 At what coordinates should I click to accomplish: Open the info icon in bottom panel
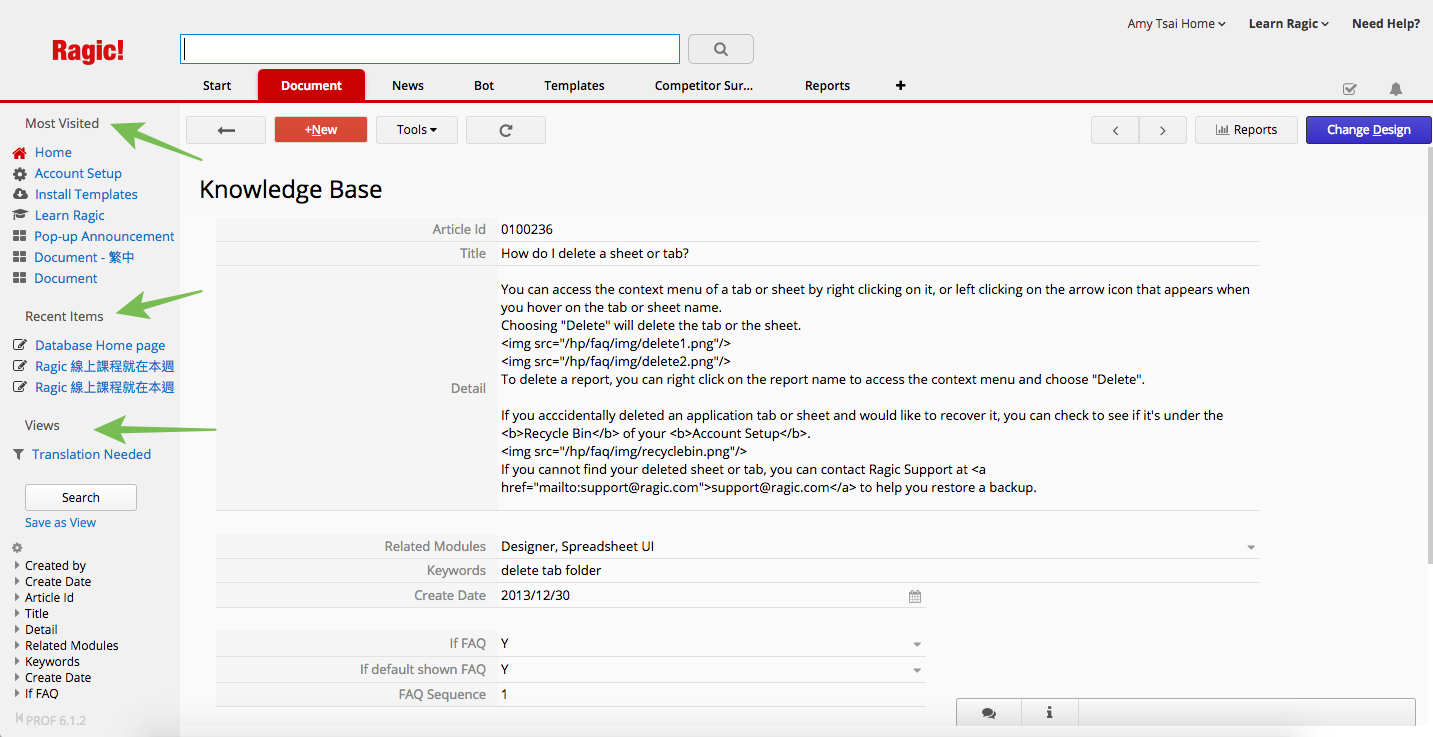[1050, 713]
